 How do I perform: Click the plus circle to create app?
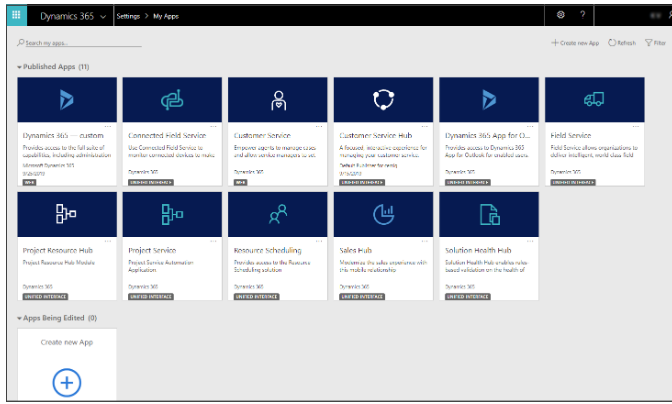pos(67,382)
